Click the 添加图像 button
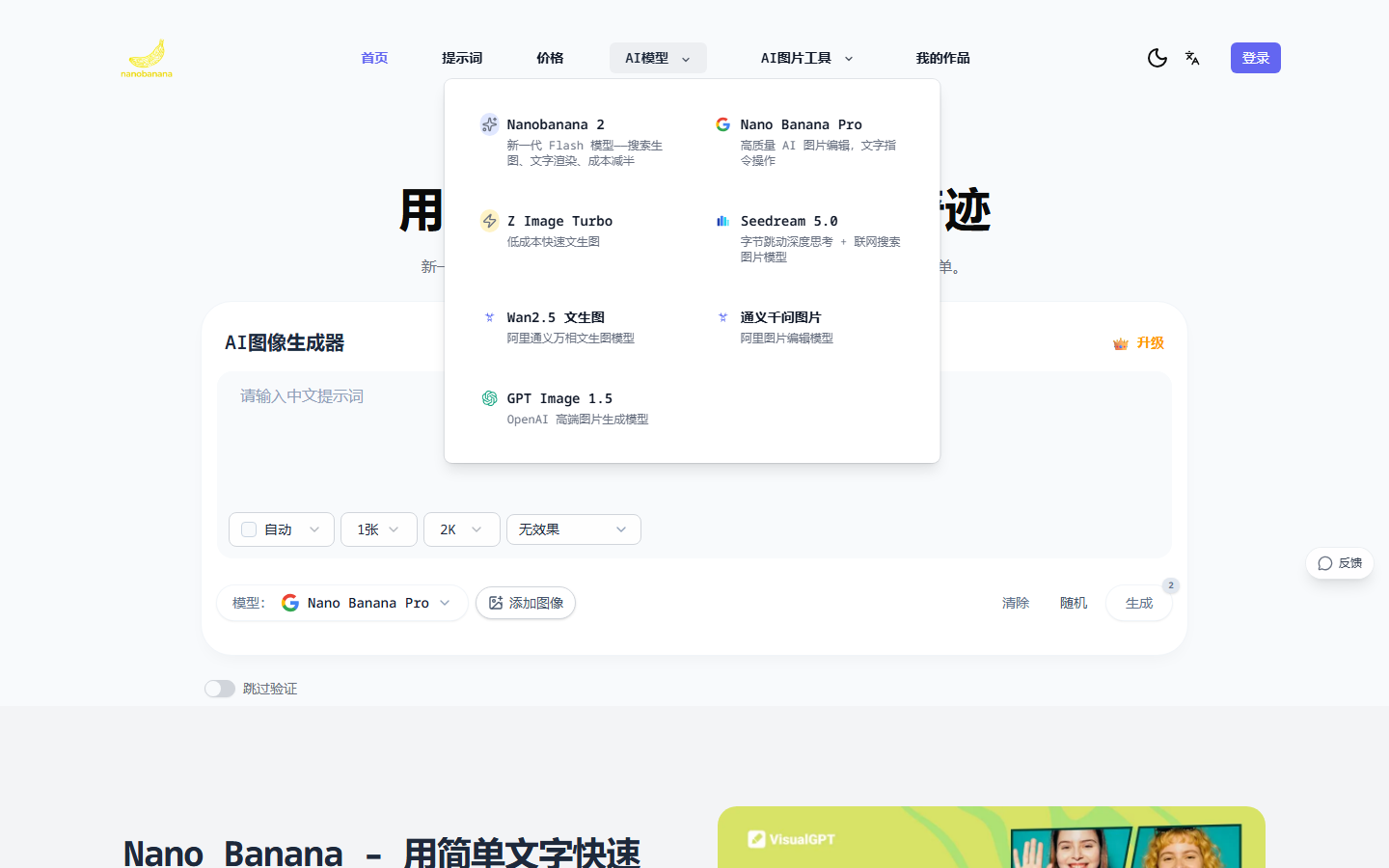 [526, 603]
